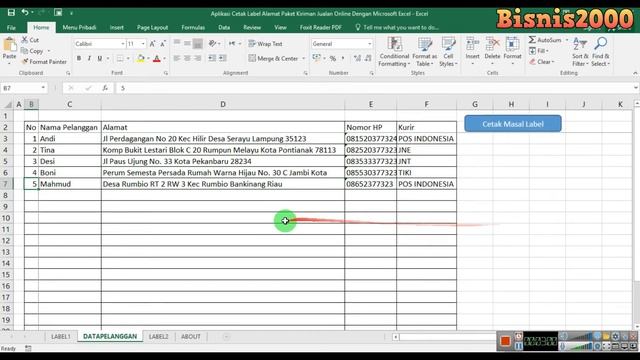This screenshot has height=360, width=640.
Task: Open Sort & Filter menu
Action: pos(580,52)
